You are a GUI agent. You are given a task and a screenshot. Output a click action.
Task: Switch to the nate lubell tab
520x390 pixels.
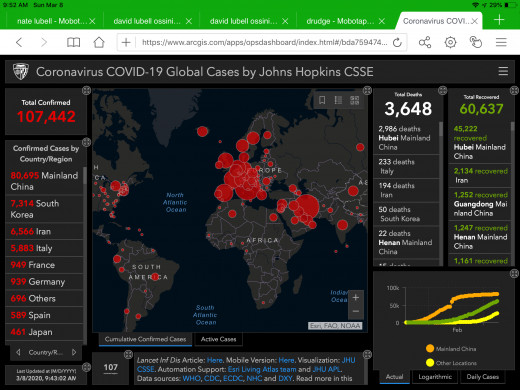52,21
